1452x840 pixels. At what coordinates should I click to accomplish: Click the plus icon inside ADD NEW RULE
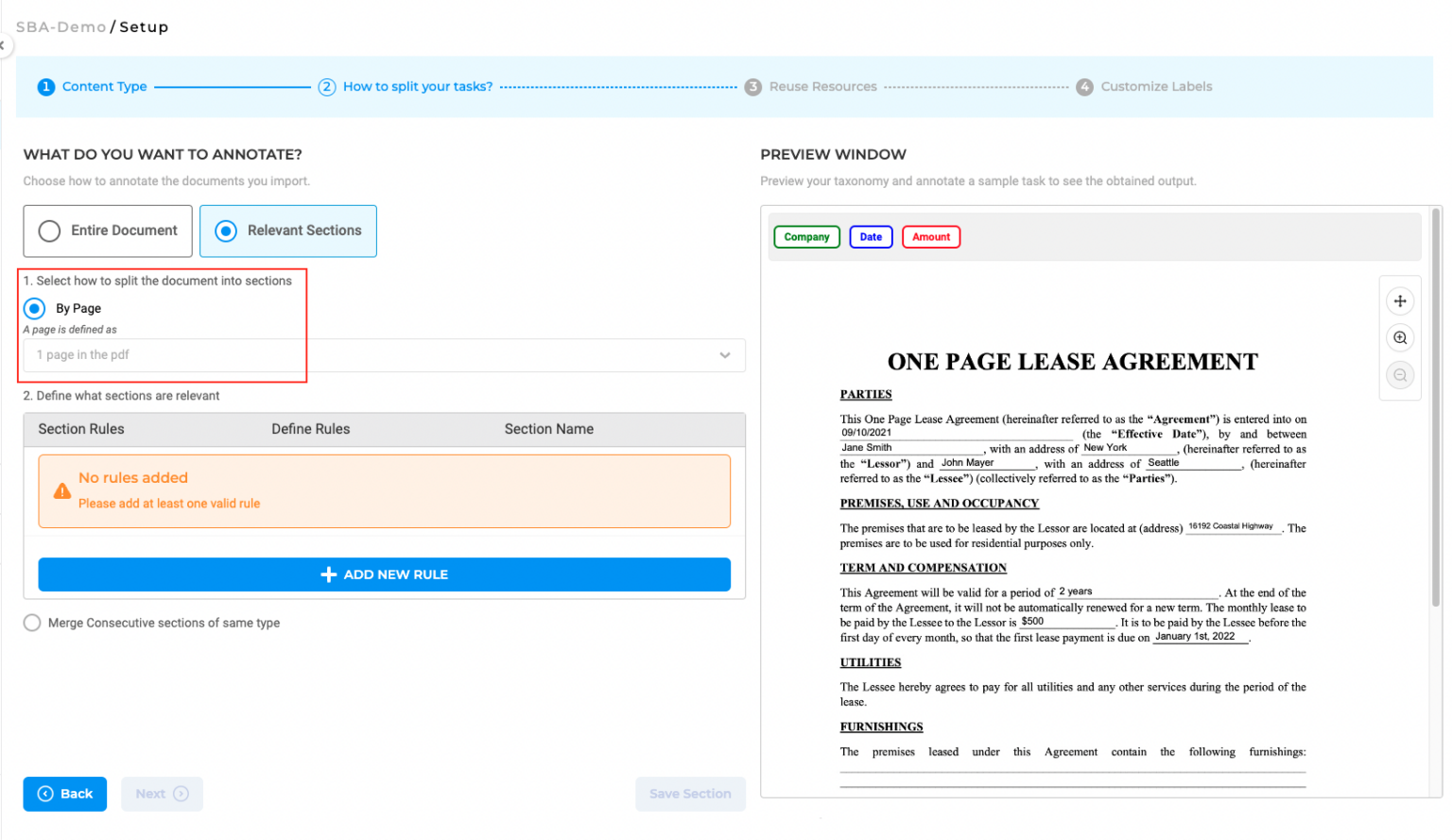[328, 574]
